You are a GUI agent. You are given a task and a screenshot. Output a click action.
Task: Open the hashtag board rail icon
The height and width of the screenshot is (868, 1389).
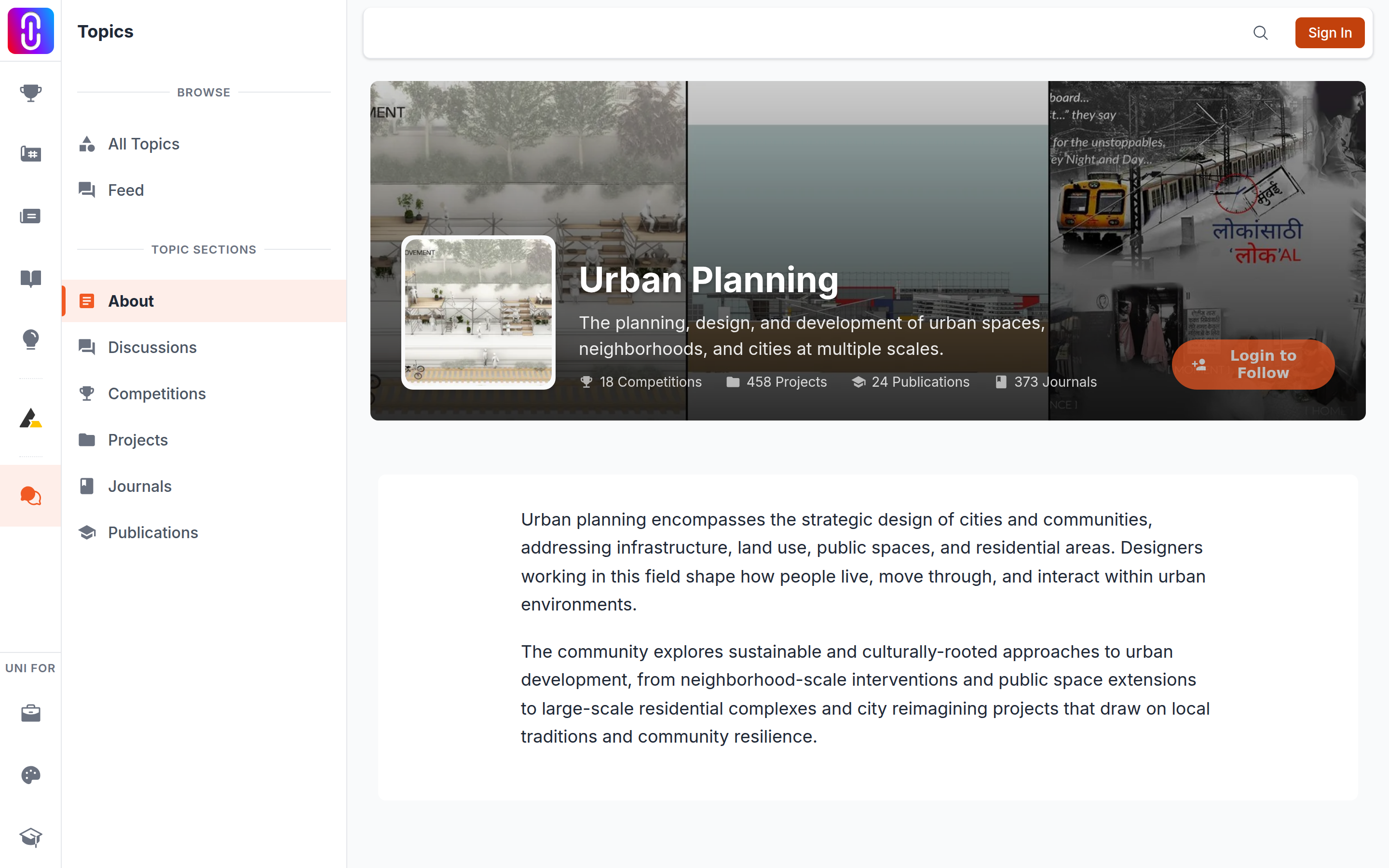point(30,154)
